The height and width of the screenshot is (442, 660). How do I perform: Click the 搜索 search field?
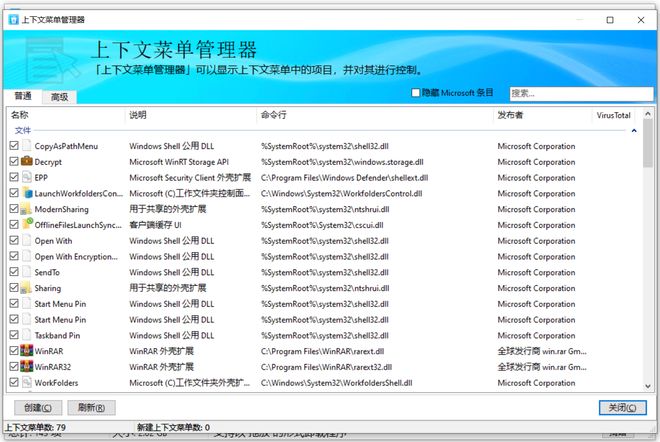pyautogui.click(x=581, y=93)
